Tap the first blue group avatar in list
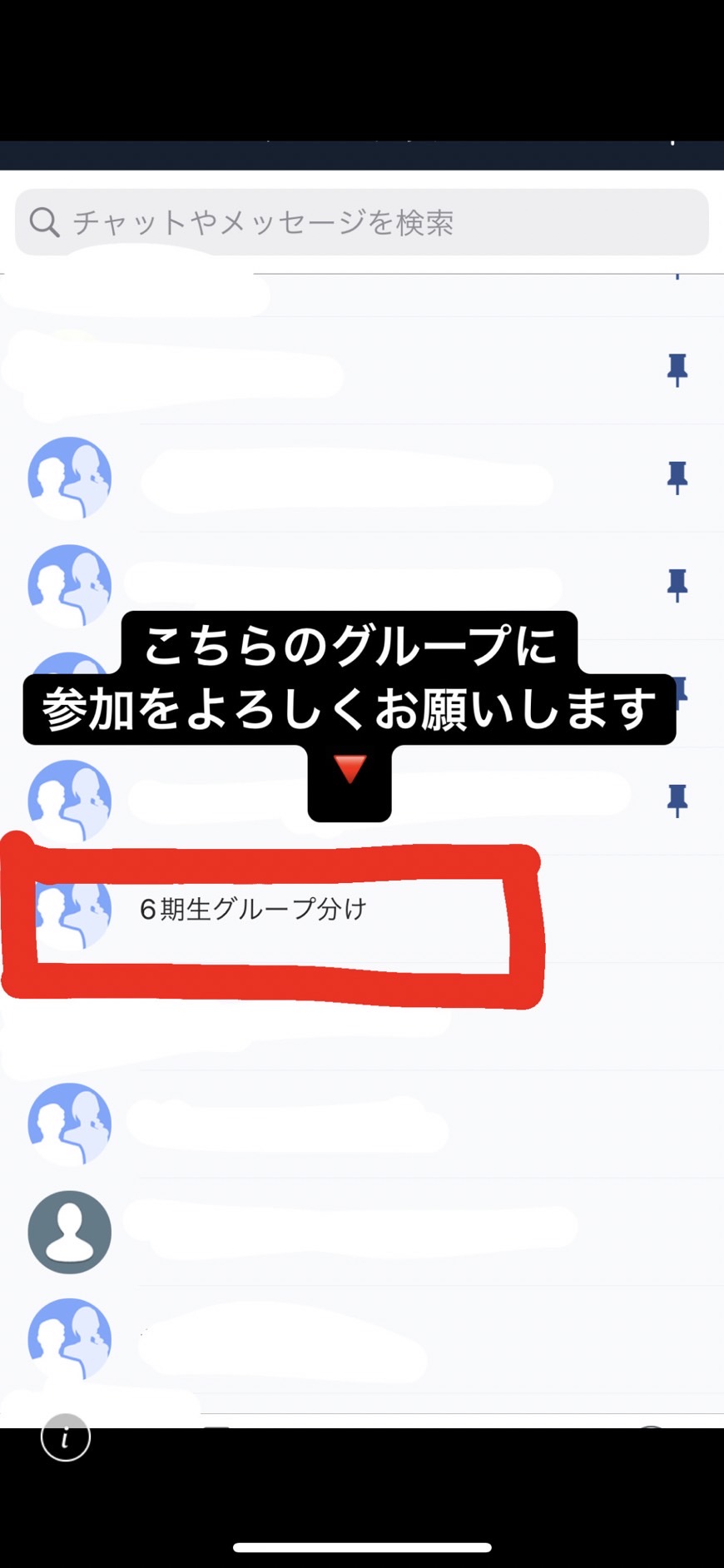Screen dimensions: 724x1568 [x=70, y=478]
